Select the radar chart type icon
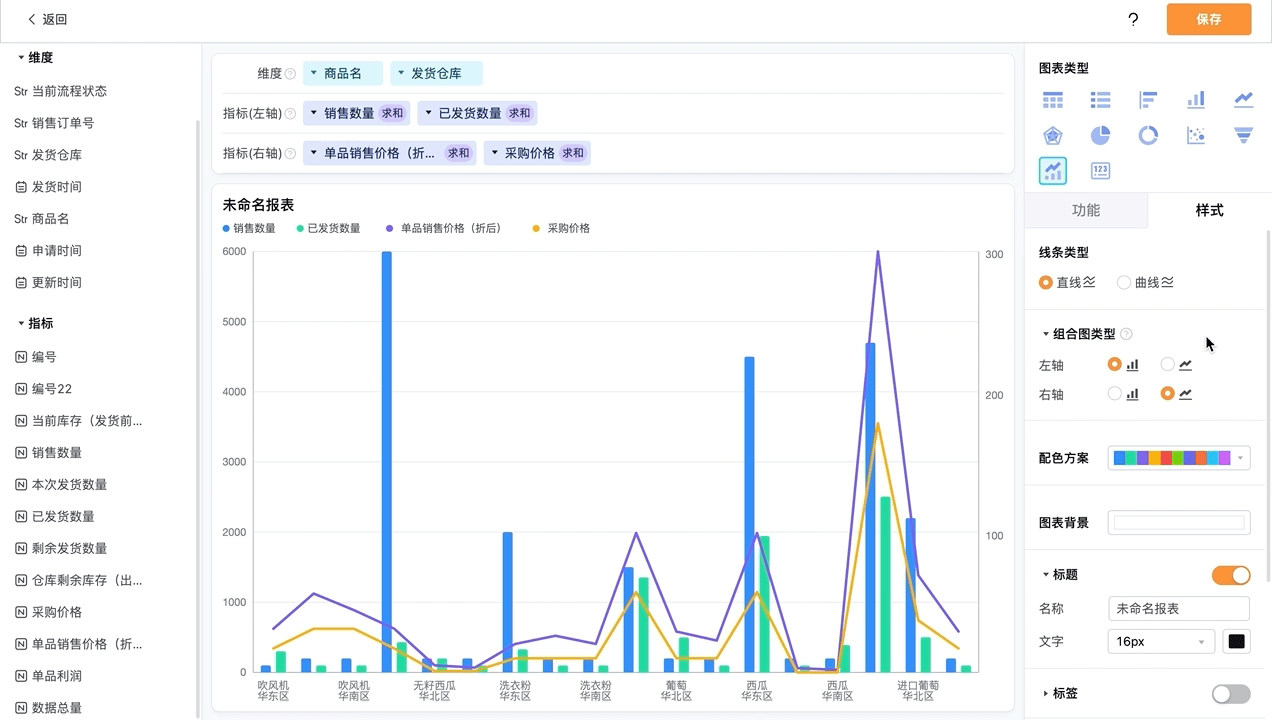1272x720 pixels. [1053, 135]
